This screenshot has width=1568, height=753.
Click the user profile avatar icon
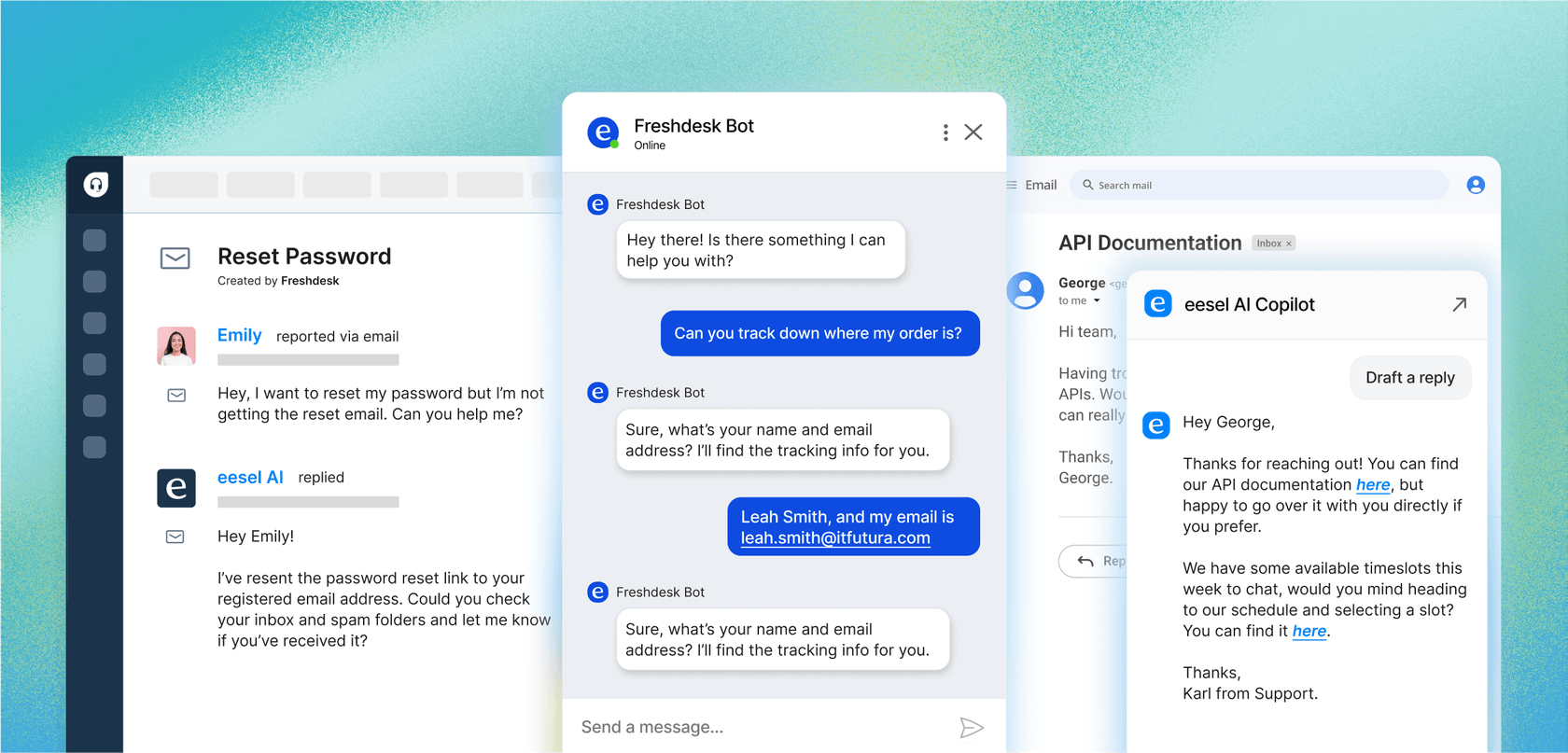1476,185
